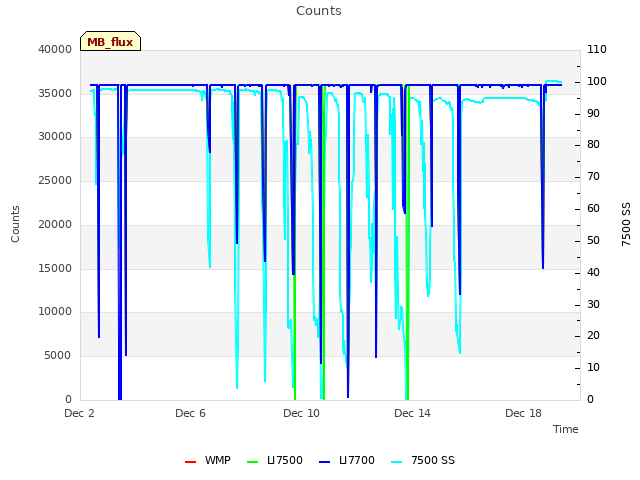Click the 5000 left axis tick label
Screen dimensions: 640x480
[x=58, y=356]
